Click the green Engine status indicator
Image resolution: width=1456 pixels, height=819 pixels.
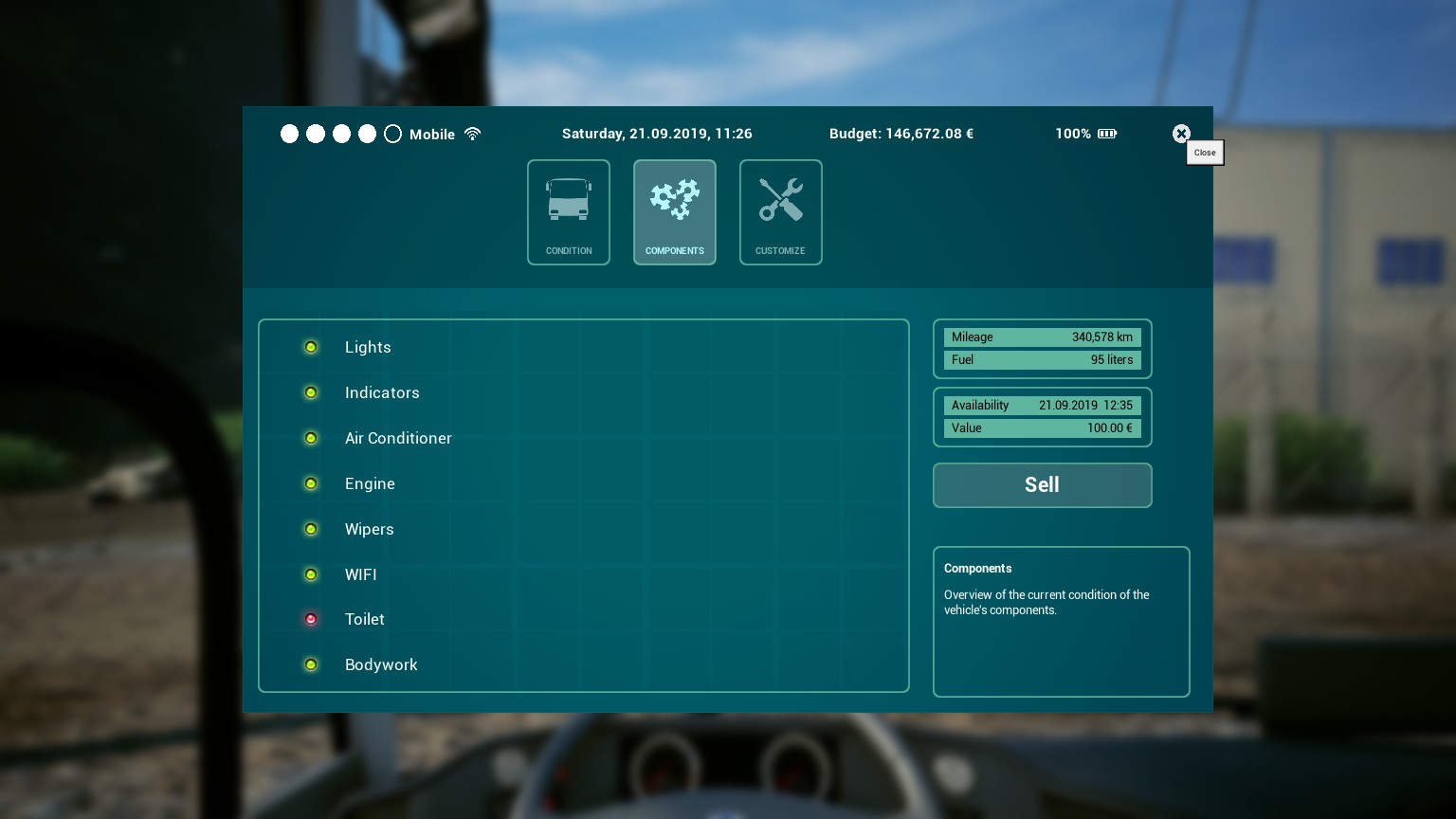311,483
